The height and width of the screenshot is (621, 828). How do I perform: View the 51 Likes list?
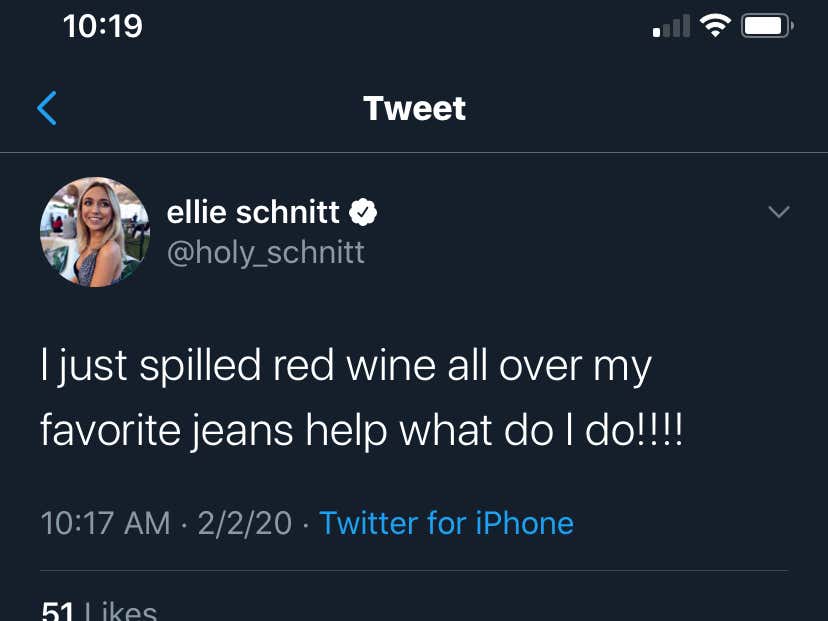tap(95, 608)
